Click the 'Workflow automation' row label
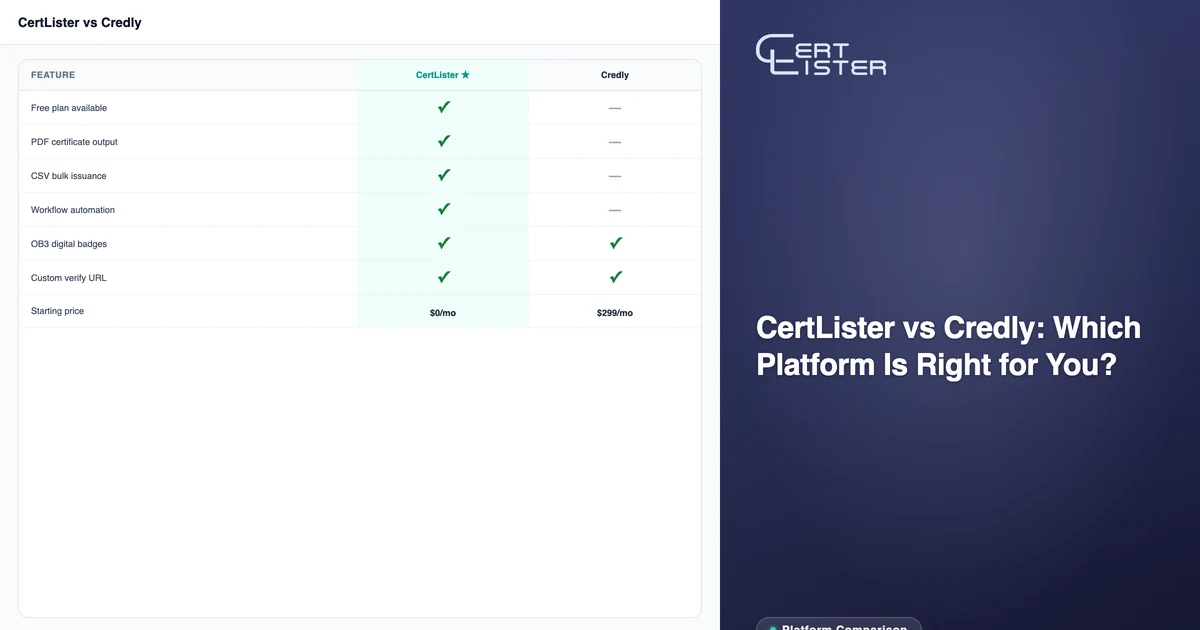This screenshot has width=1200, height=630. [x=73, y=210]
